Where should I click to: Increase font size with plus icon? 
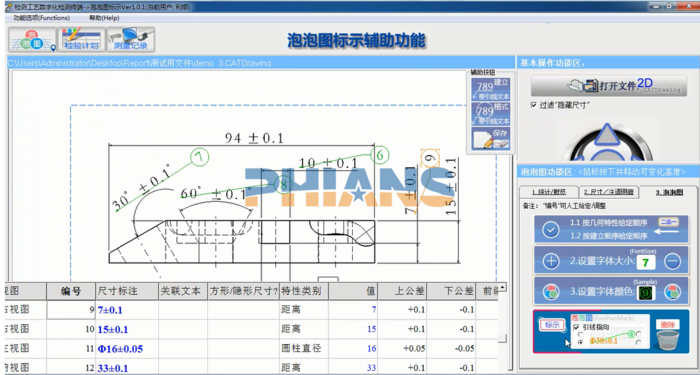pyautogui.click(x=550, y=261)
